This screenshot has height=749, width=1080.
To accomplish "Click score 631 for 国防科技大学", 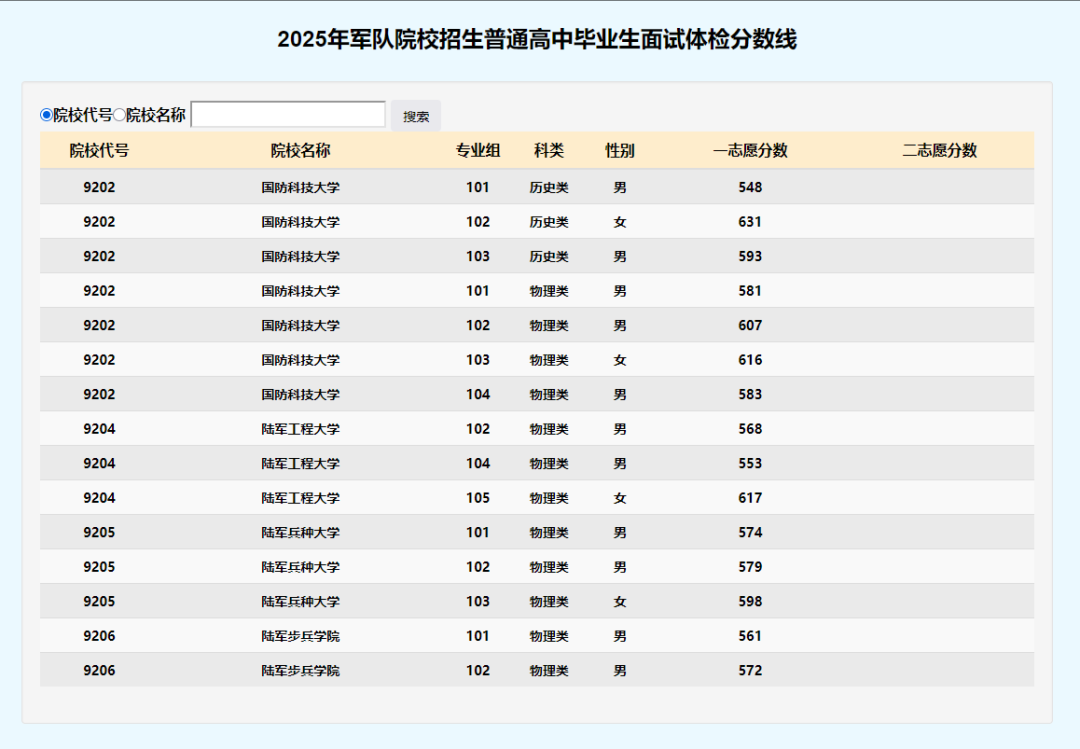I will [750, 222].
